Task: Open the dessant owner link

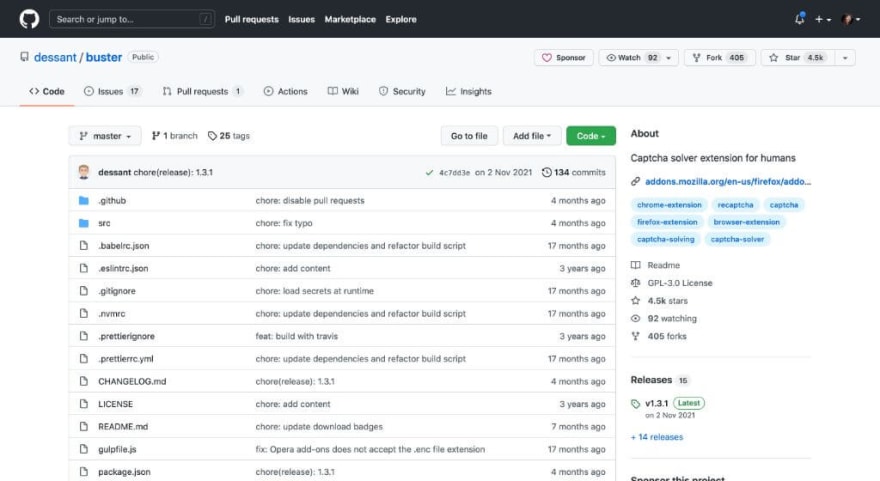Action: click(x=55, y=57)
